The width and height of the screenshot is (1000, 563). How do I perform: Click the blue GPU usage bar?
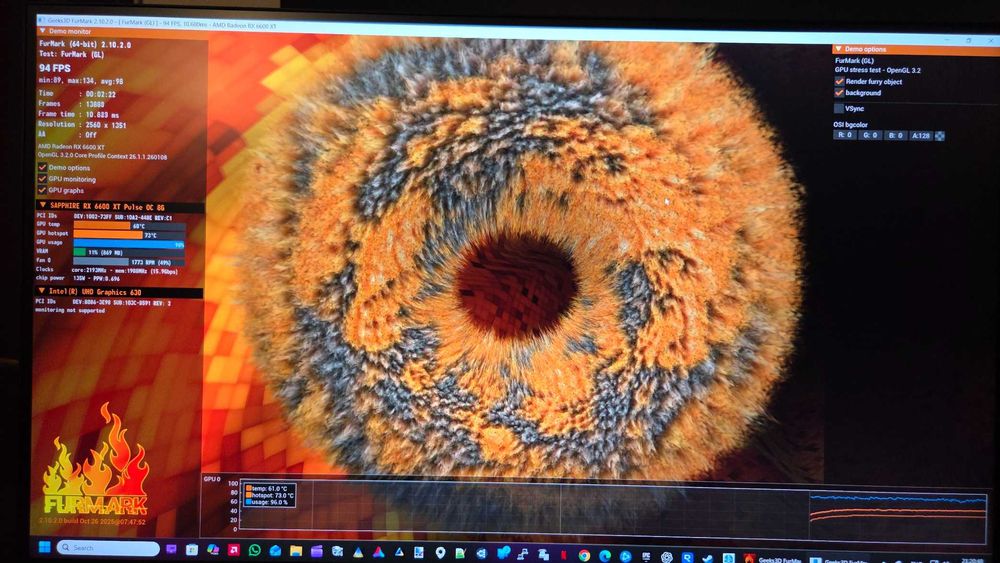click(129, 244)
